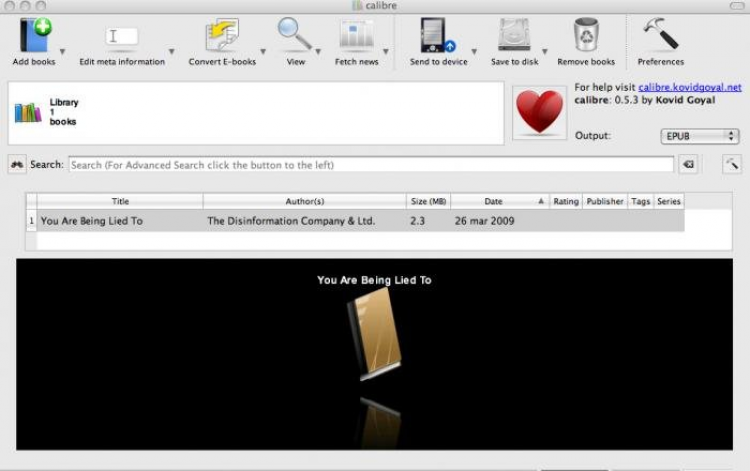
Task: Click the 2.3 size cell
Action: [428, 221]
